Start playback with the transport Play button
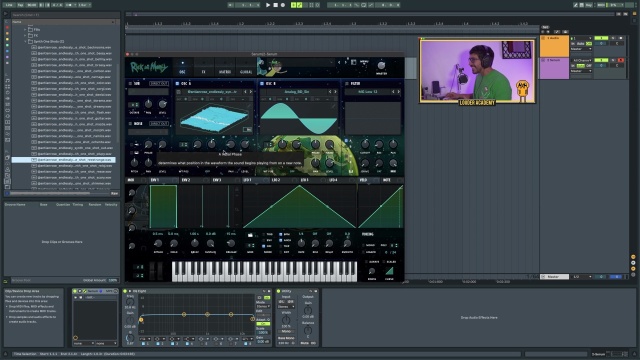Viewport: 640px width, 360px height. [x=268, y=5]
